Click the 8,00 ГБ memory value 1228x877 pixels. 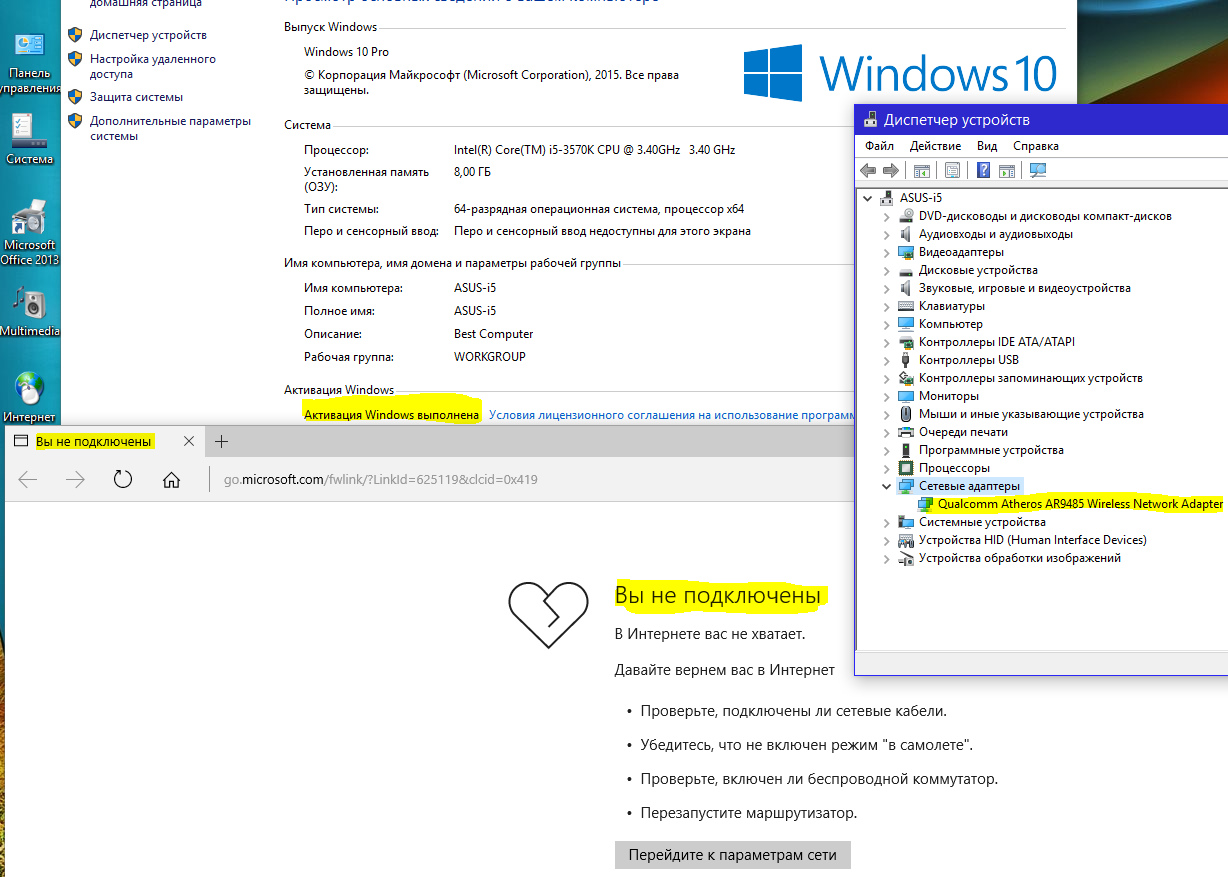click(472, 172)
